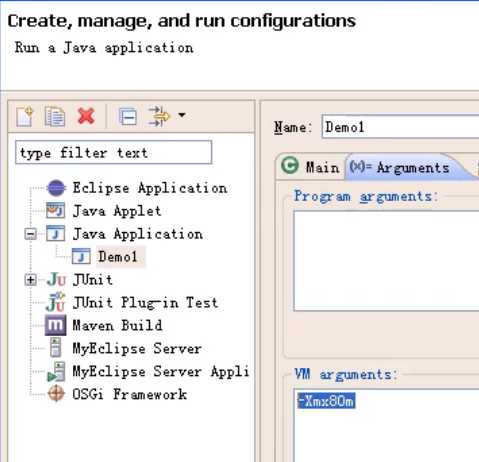Select MyEclipse Server tree entry
This screenshot has height=462, width=479.
tap(137, 349)
